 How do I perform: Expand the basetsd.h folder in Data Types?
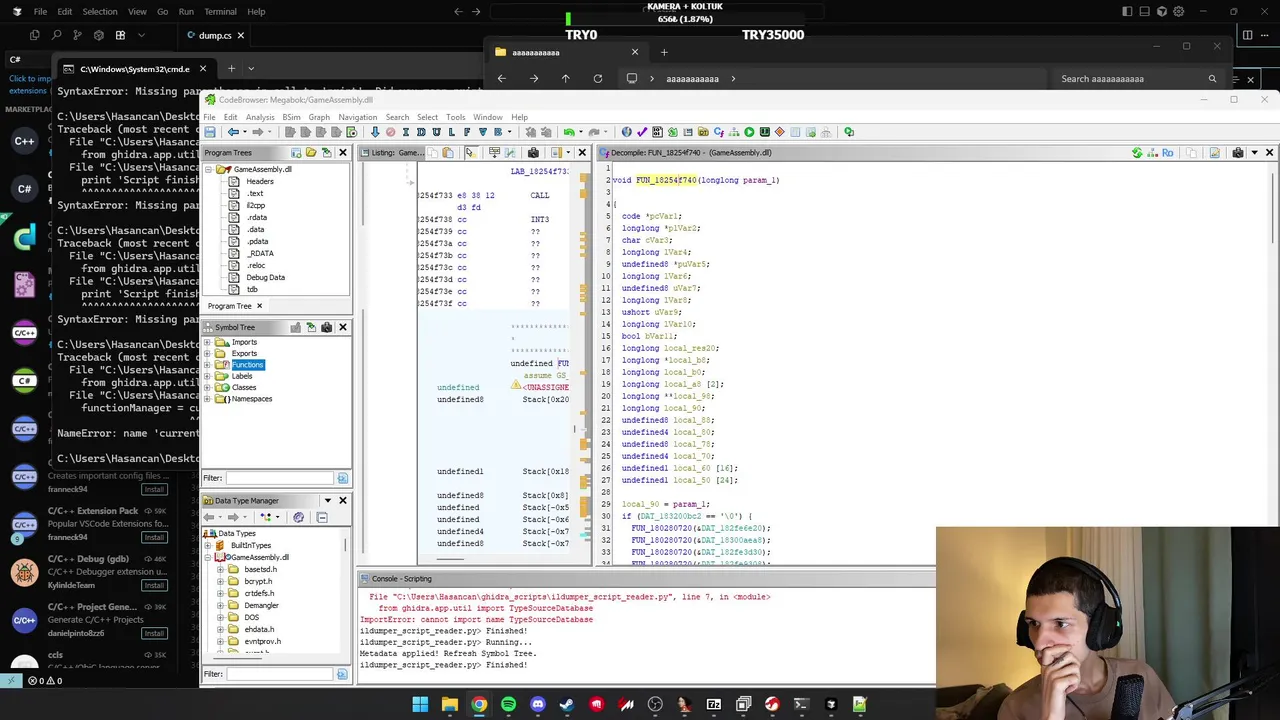coord(221,569)
